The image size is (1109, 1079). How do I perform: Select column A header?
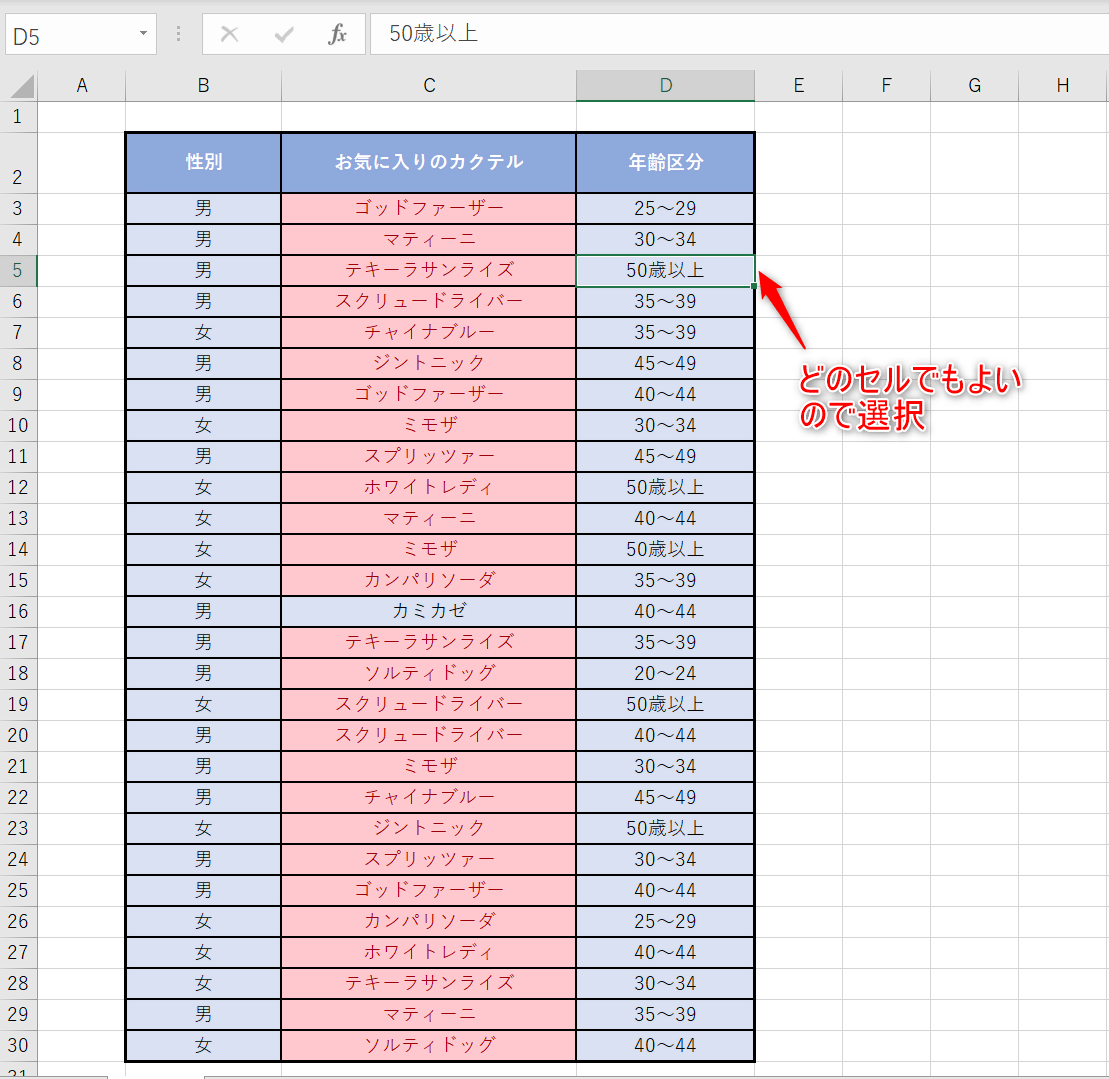(81, 85)
